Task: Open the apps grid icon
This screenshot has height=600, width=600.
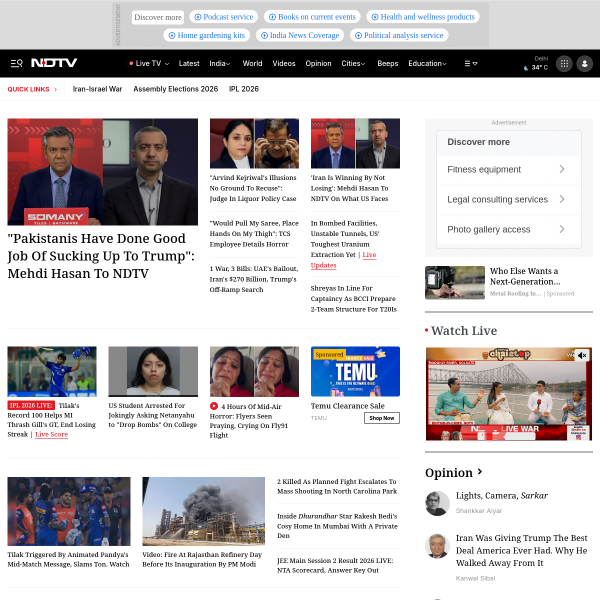Action: point(564,64)
